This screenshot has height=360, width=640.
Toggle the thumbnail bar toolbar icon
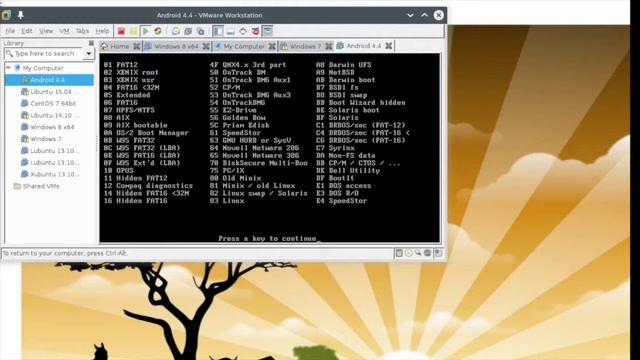[231, 31]
